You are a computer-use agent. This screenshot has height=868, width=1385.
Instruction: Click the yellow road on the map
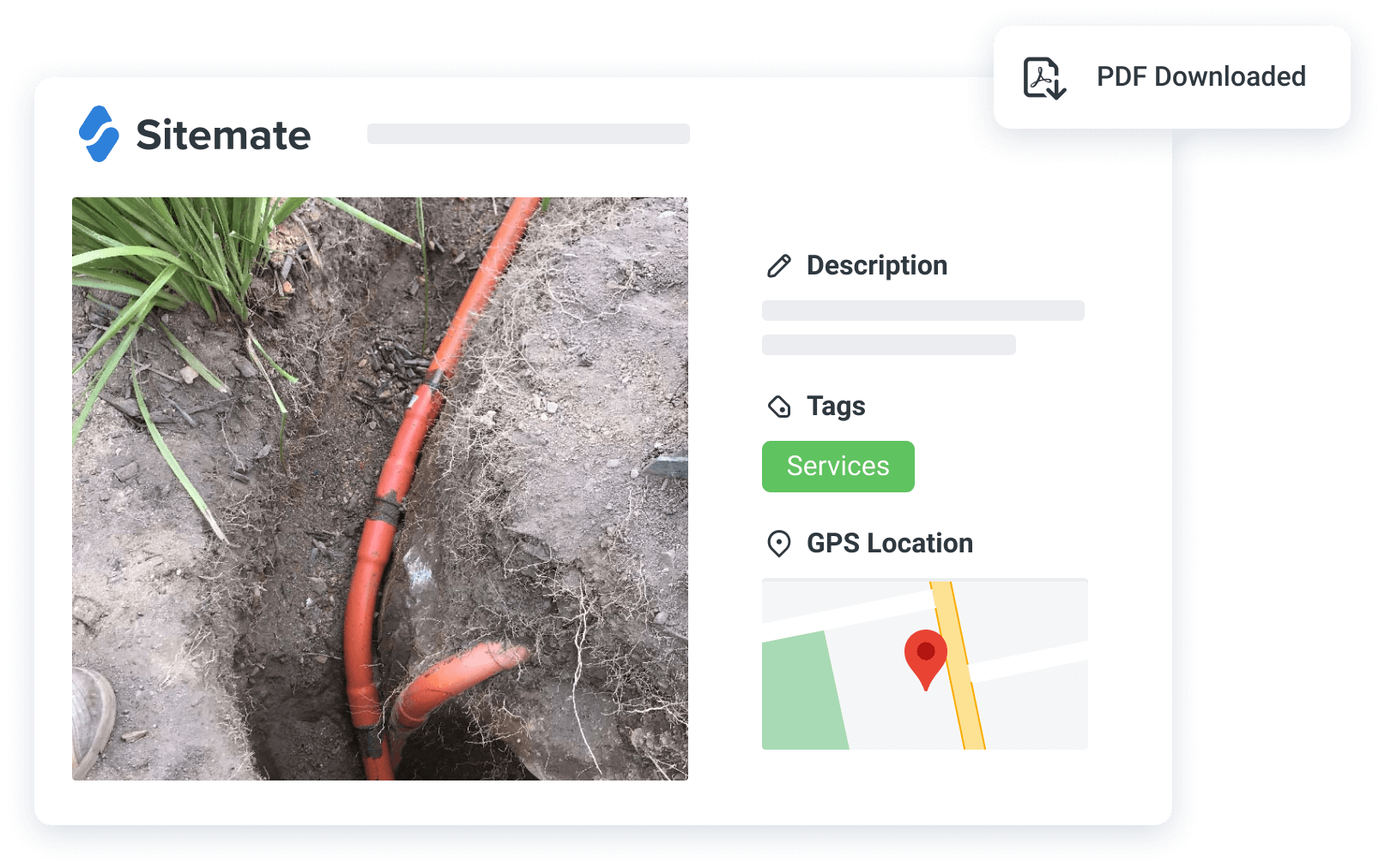click(x=958, y=666)
